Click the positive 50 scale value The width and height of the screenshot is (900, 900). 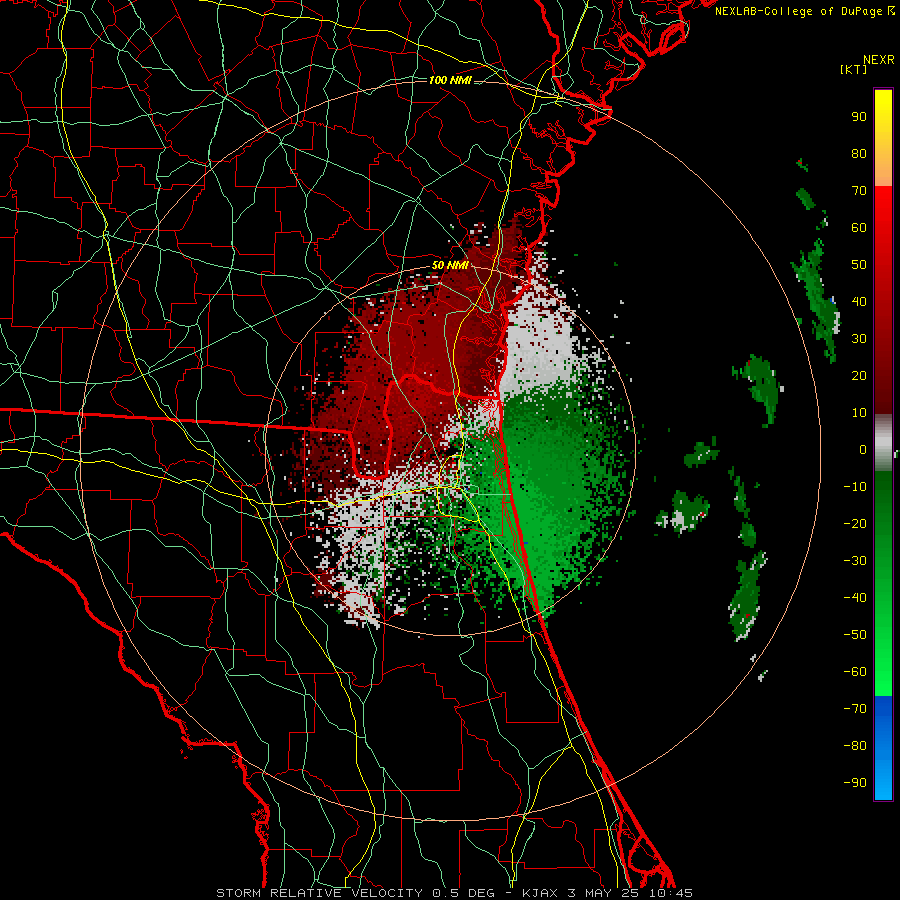point(859,265)
